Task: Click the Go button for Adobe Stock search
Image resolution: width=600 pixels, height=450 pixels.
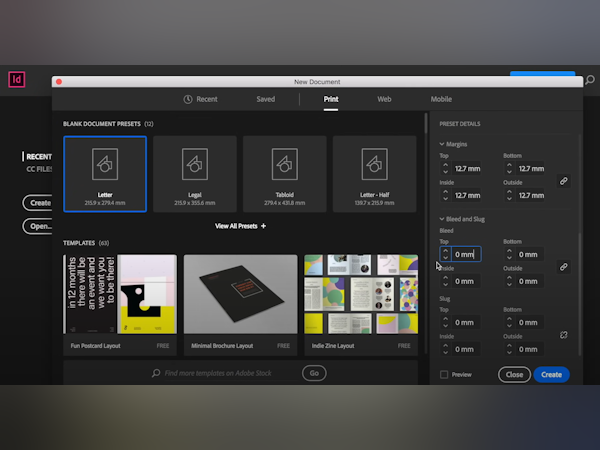Action: (x=314, y=373)
